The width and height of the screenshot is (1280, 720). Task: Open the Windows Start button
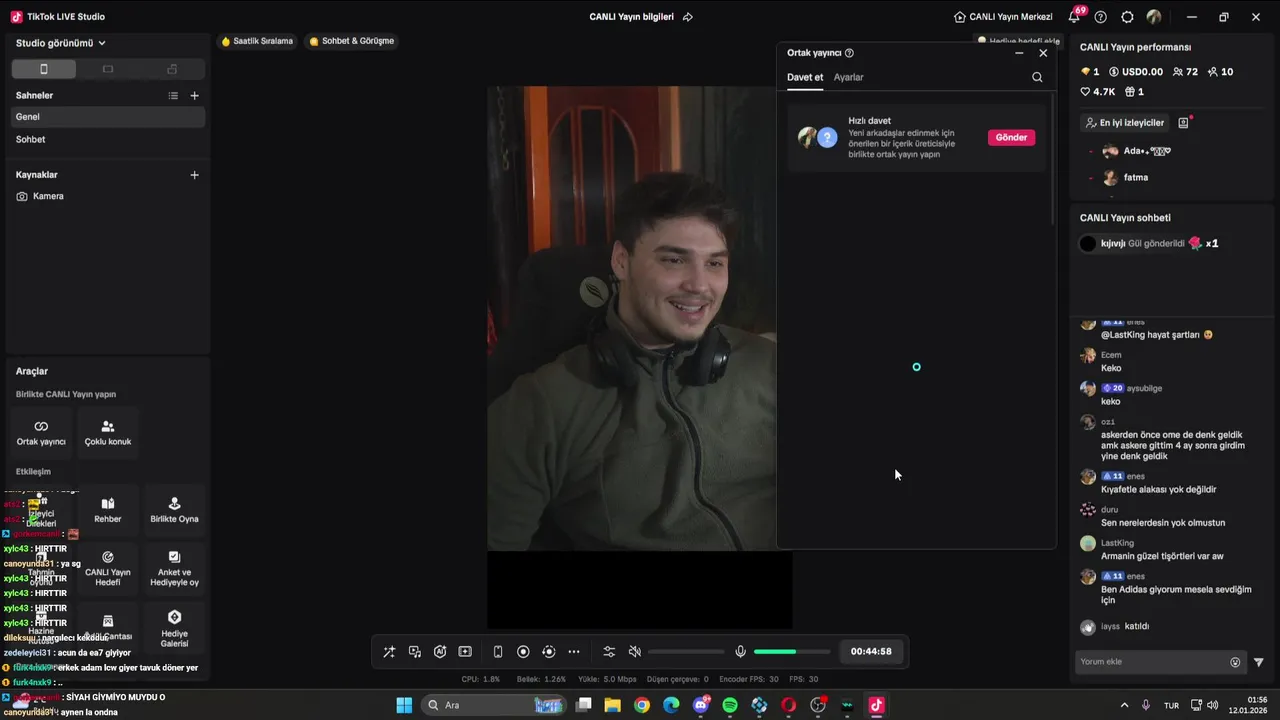click(404, 705)
